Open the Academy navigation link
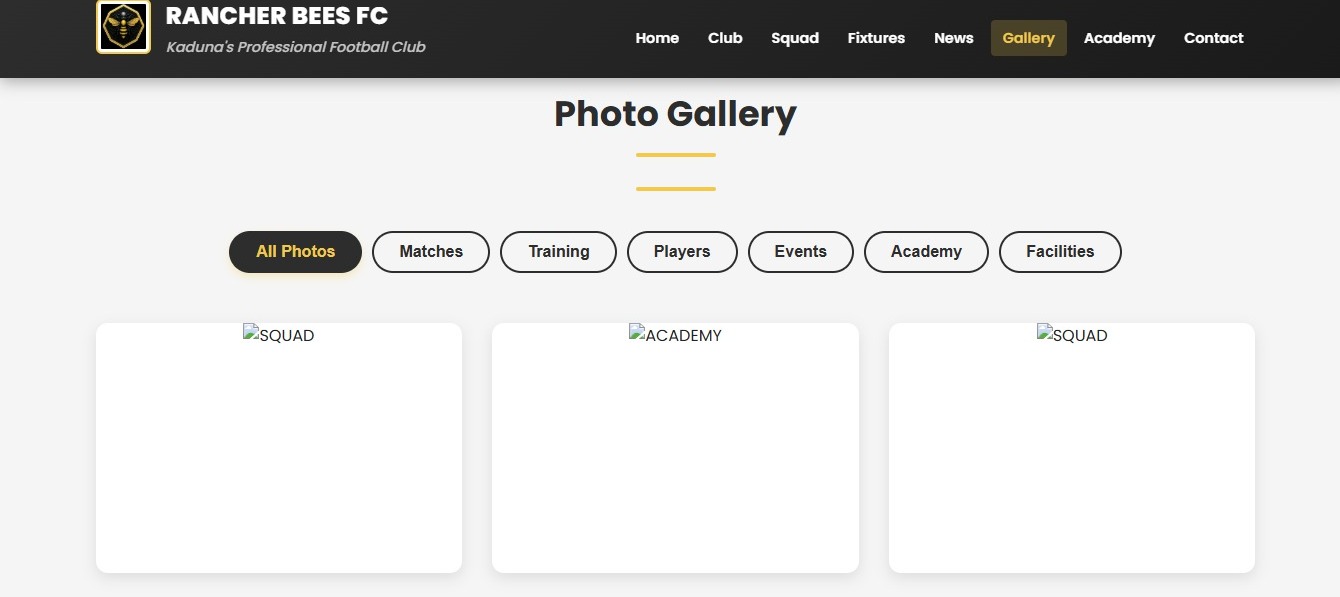The width and height of the screenshot is (1340, 597). (x=1119, y=38)
